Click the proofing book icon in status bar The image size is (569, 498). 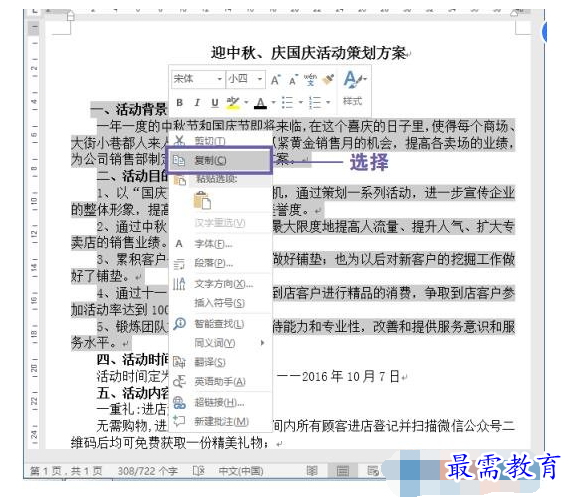[198, 471]
